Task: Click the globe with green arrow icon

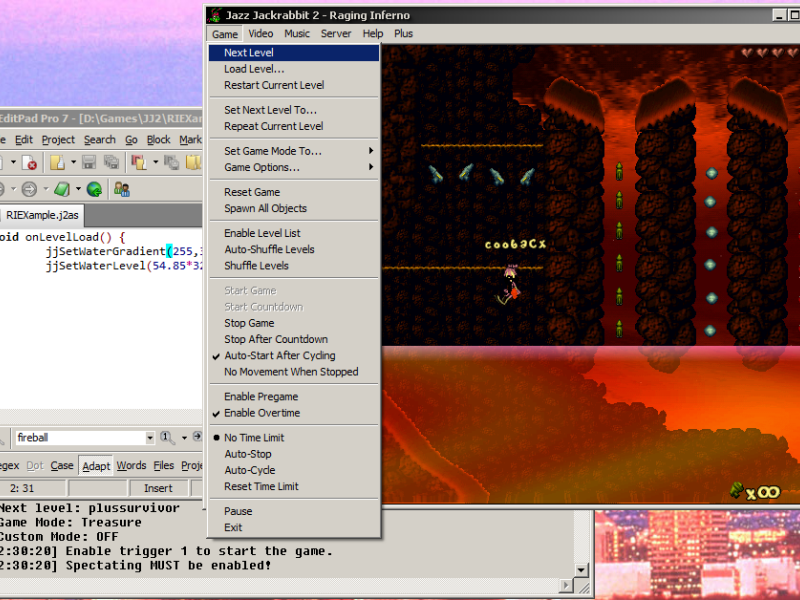Action: [94, 190]
